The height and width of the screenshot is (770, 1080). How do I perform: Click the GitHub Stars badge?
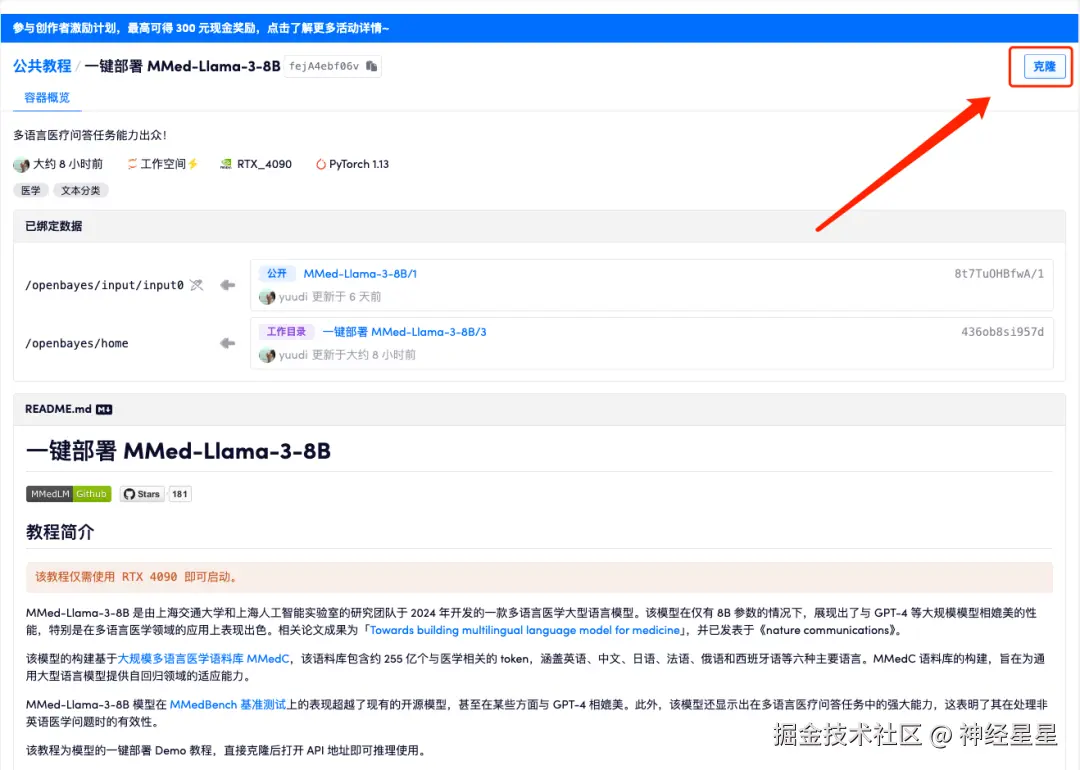[x=143, y=494]
